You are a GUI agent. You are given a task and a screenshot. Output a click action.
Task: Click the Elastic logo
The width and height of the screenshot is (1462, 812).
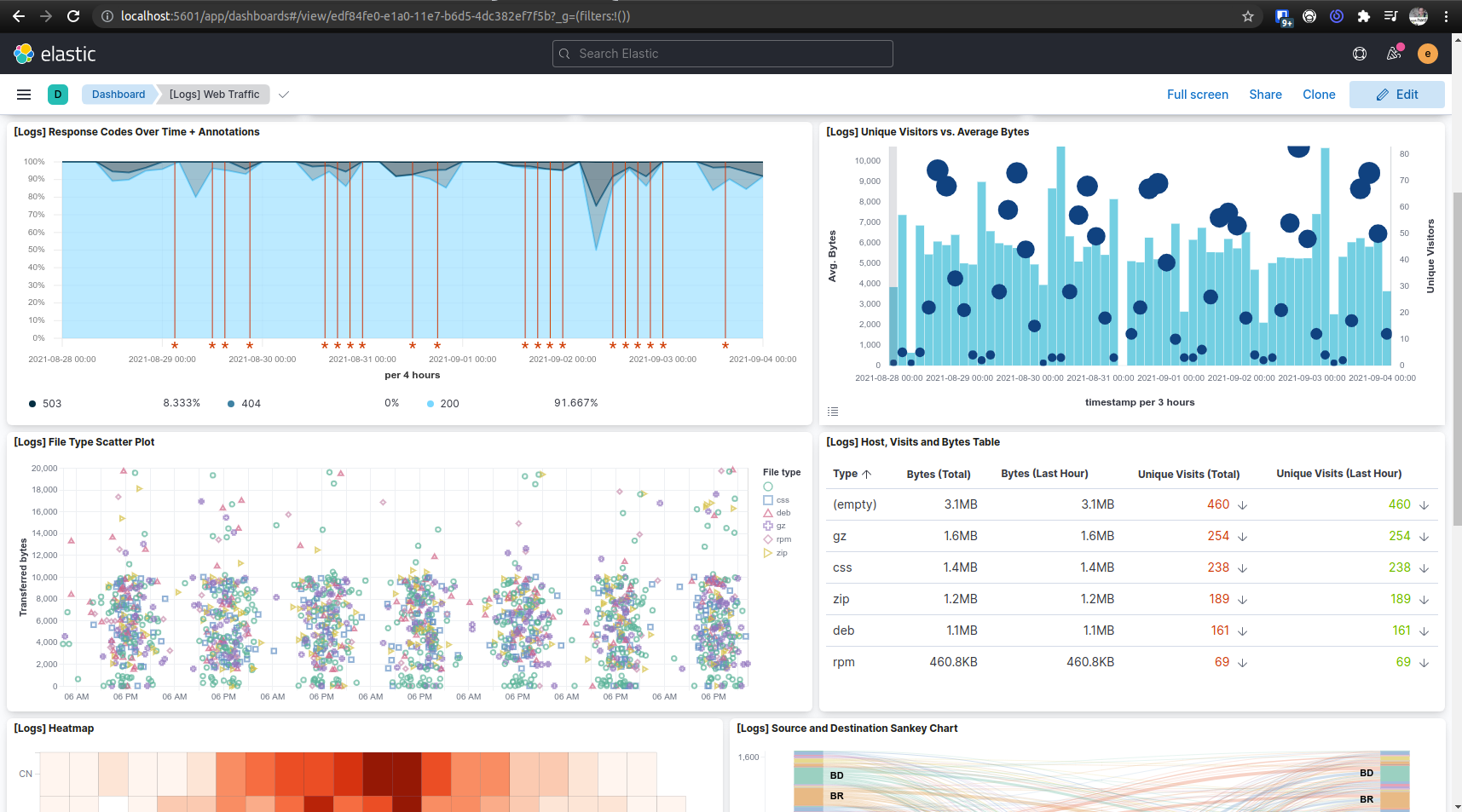55,54
